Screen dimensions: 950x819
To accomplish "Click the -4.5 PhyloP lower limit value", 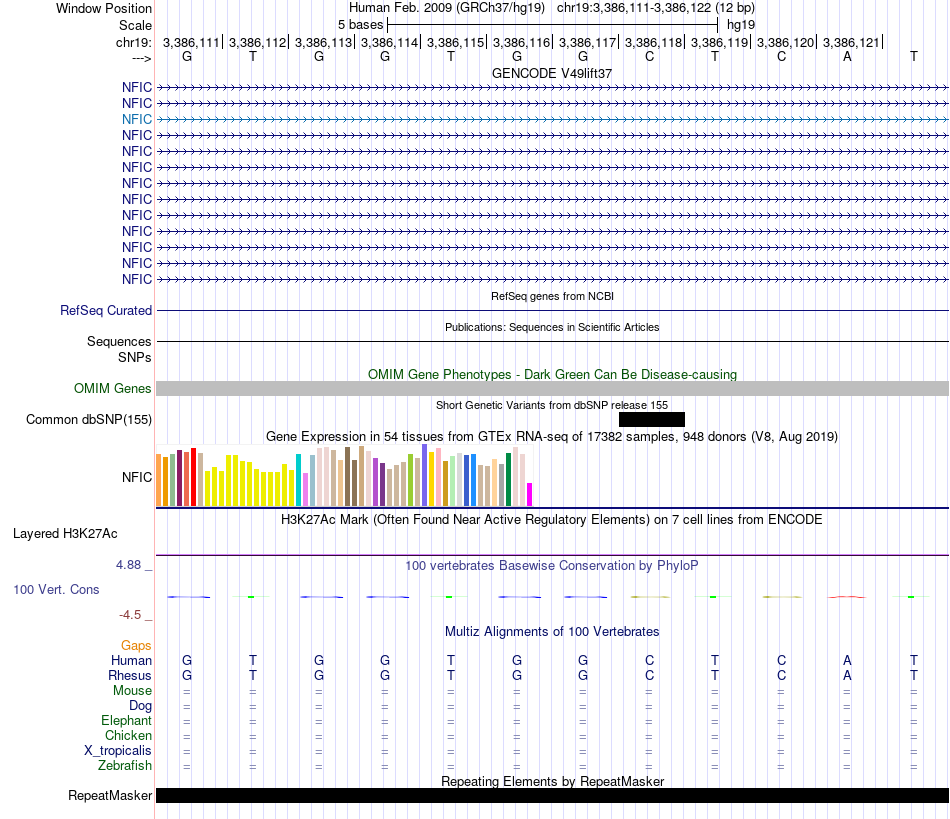I will pos(130,615).
